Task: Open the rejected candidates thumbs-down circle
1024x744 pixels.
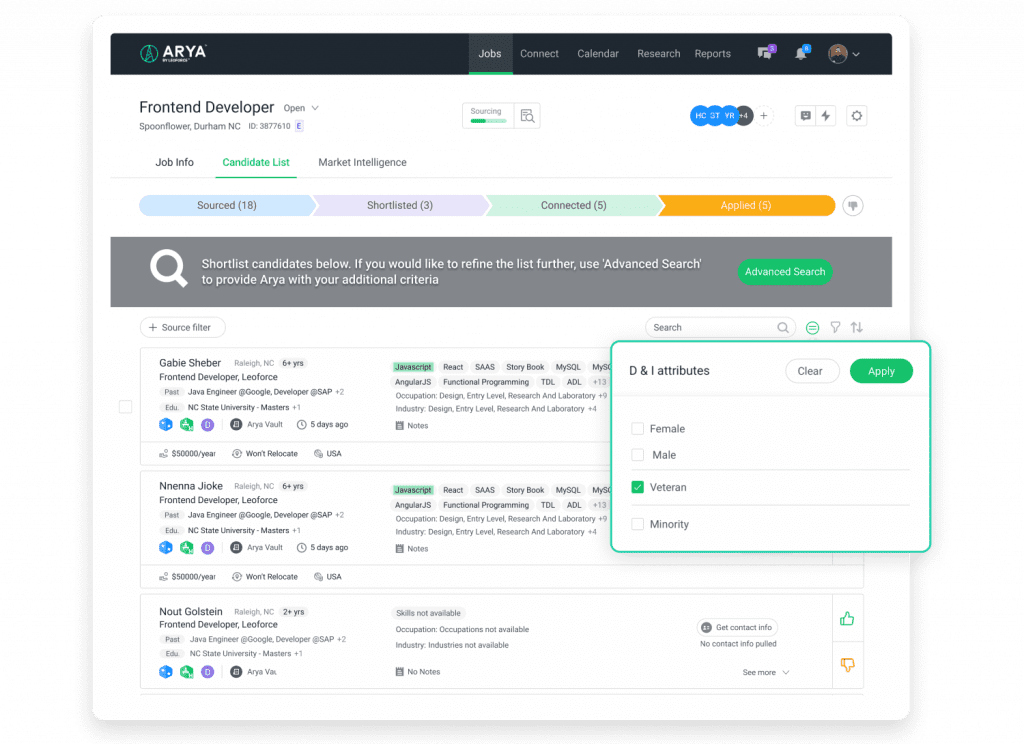Action: (852, 206)
